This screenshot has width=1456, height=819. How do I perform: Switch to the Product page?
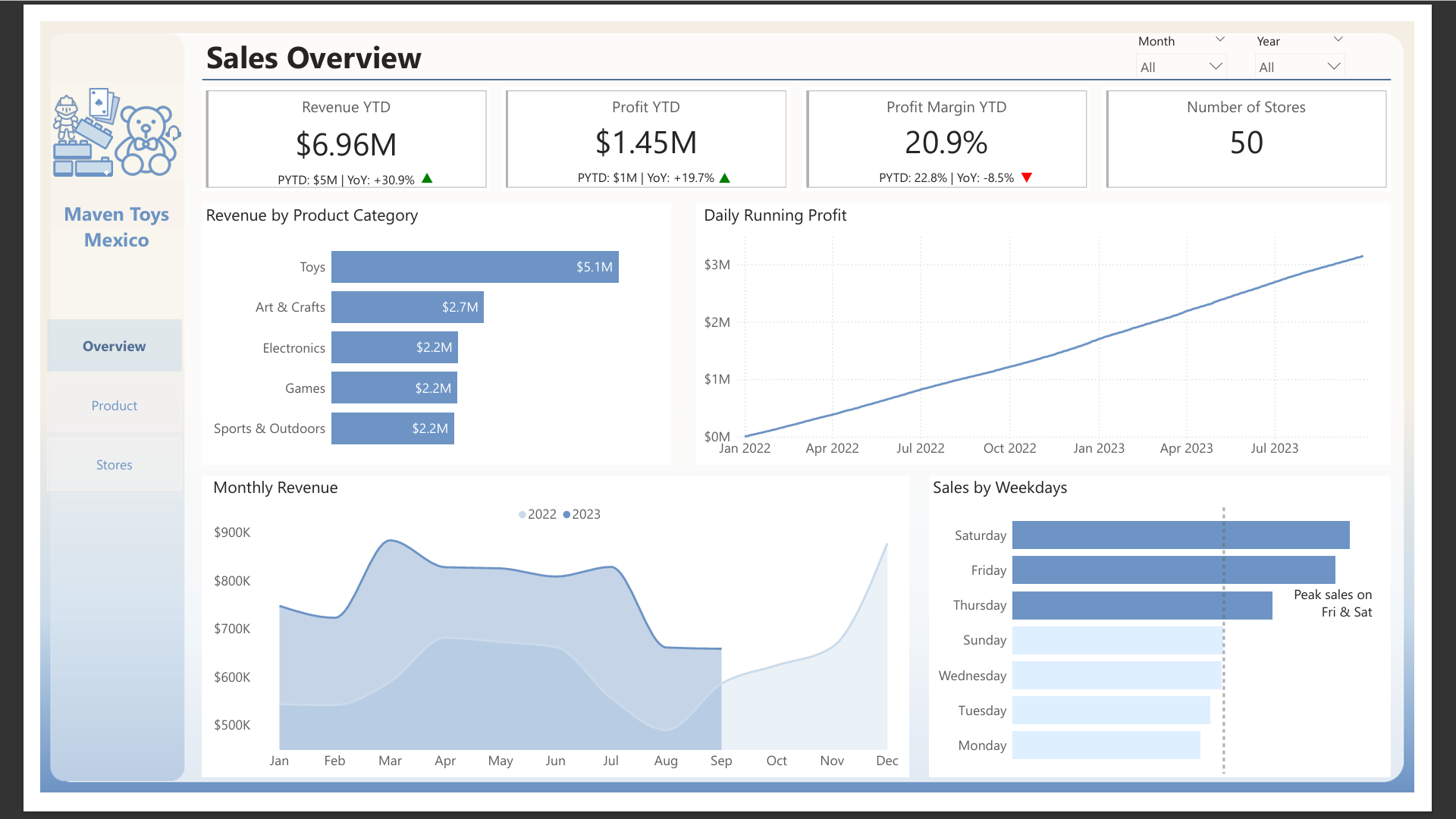click(114, 406)
